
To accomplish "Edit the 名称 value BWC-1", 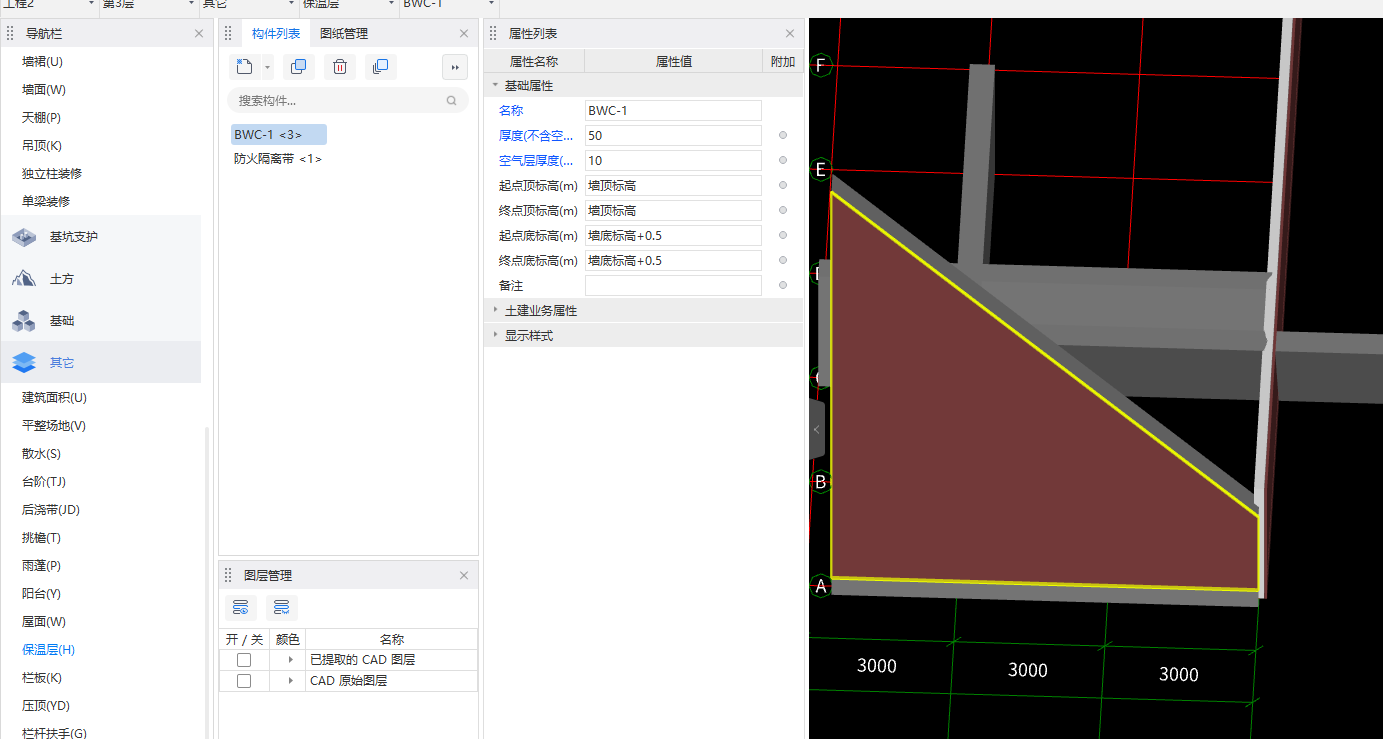I will tap(673, 110).
